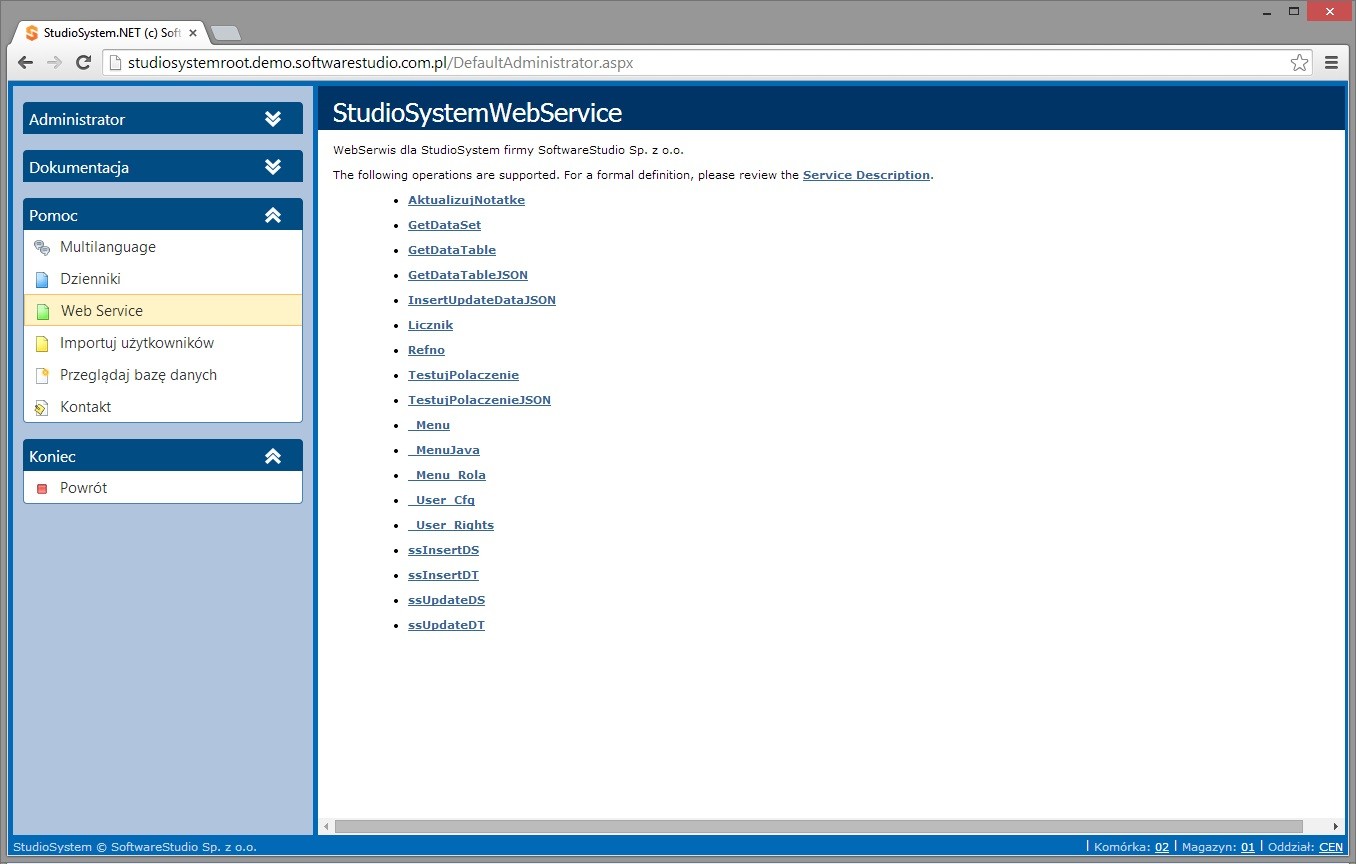Click the green Web Service page icon
The height and width of the screenshot is (864, 1356).
point(42,312)
